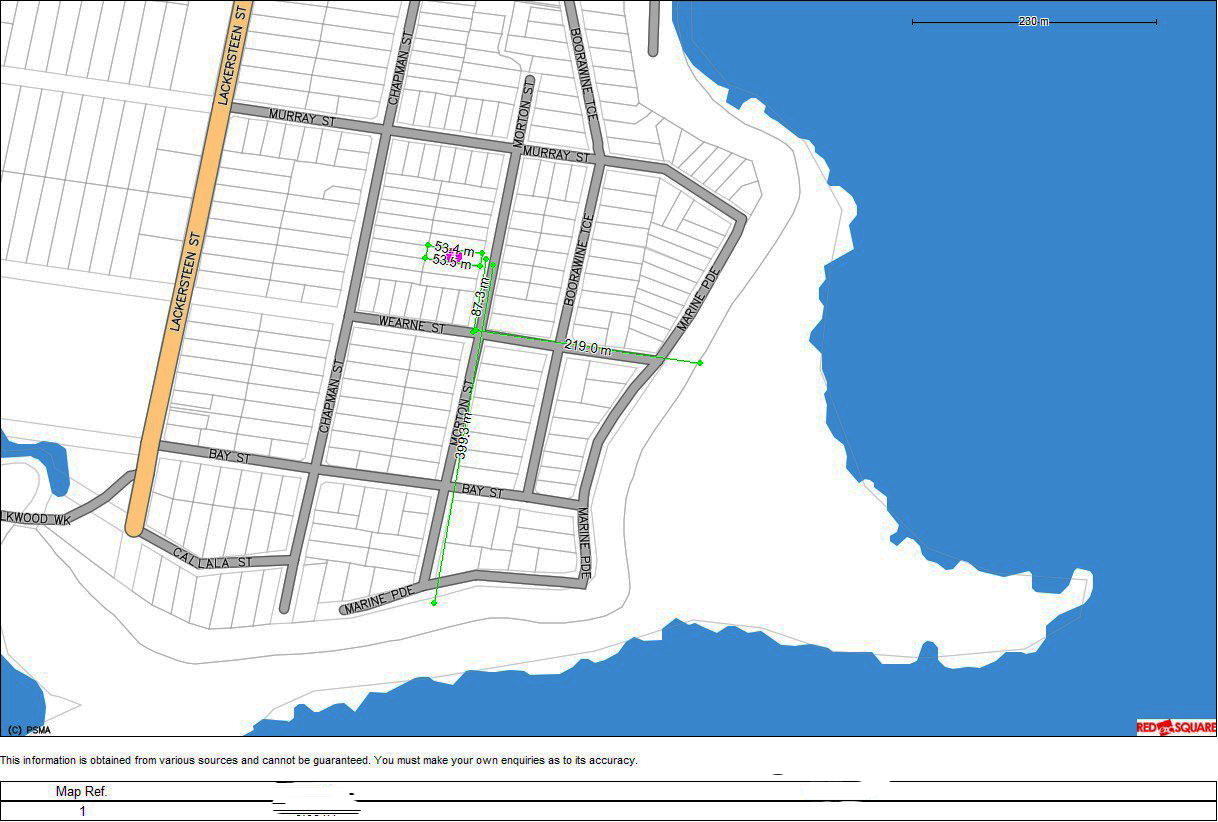Screen dimensions: 1218x822
Task: Click the (C) PSMA copyright mark
Action: click(x=31, y=730)
